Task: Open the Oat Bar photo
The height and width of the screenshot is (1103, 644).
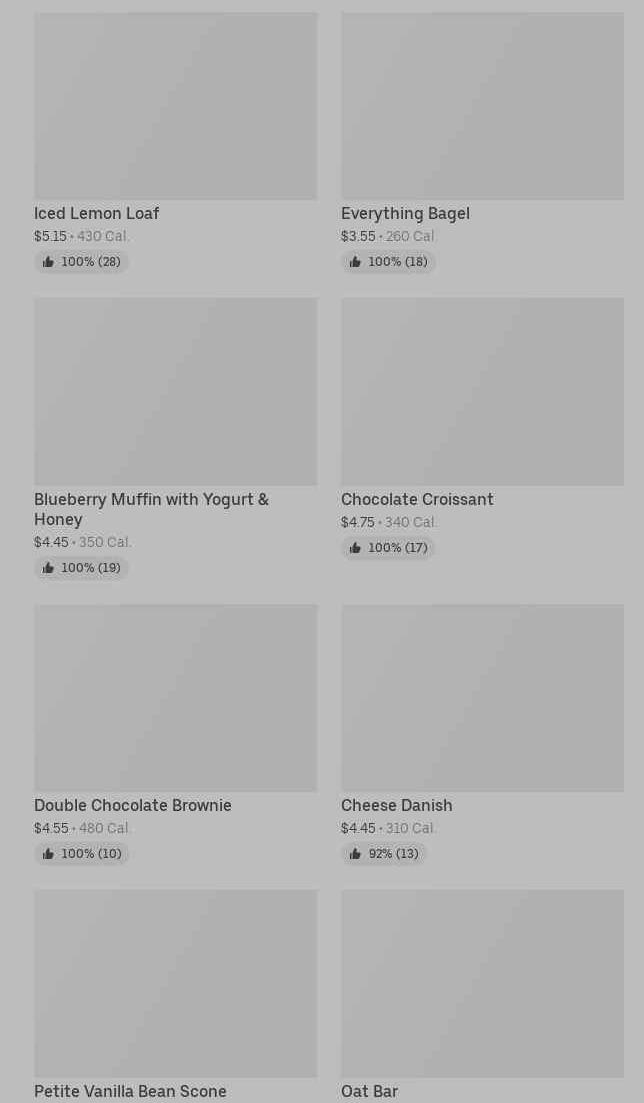Action: (x=482, y=983)
